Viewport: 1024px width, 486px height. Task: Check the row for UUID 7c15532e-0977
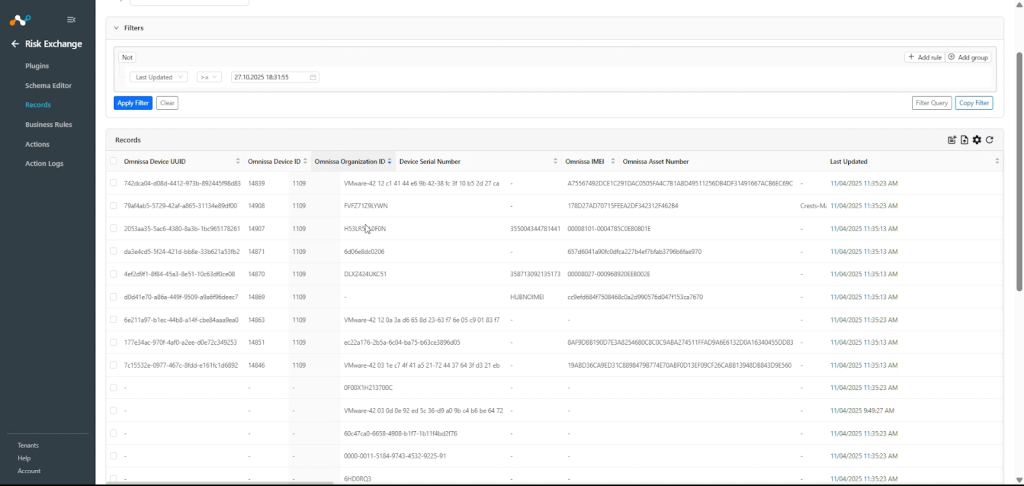[x=114, y=365]
